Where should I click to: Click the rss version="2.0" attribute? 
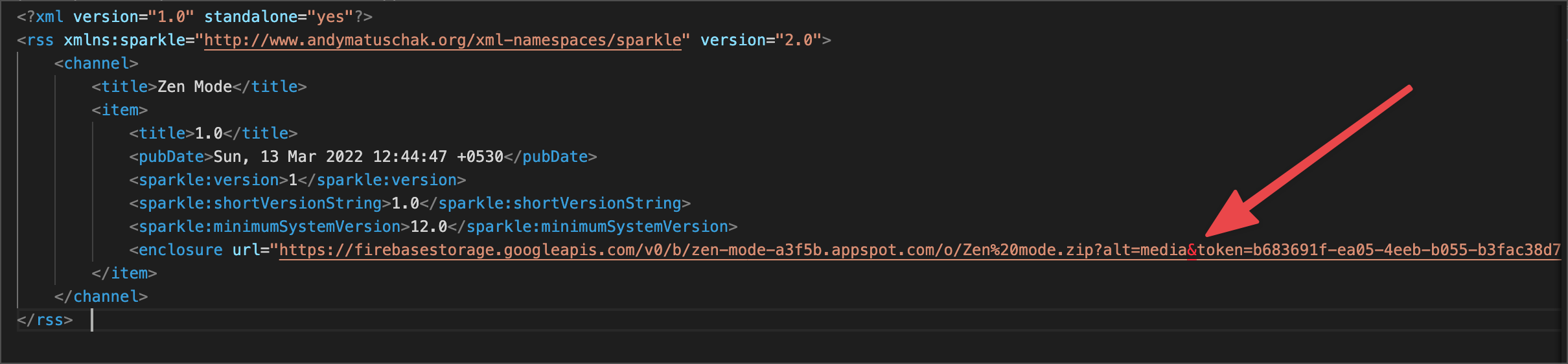coord(761,40)
